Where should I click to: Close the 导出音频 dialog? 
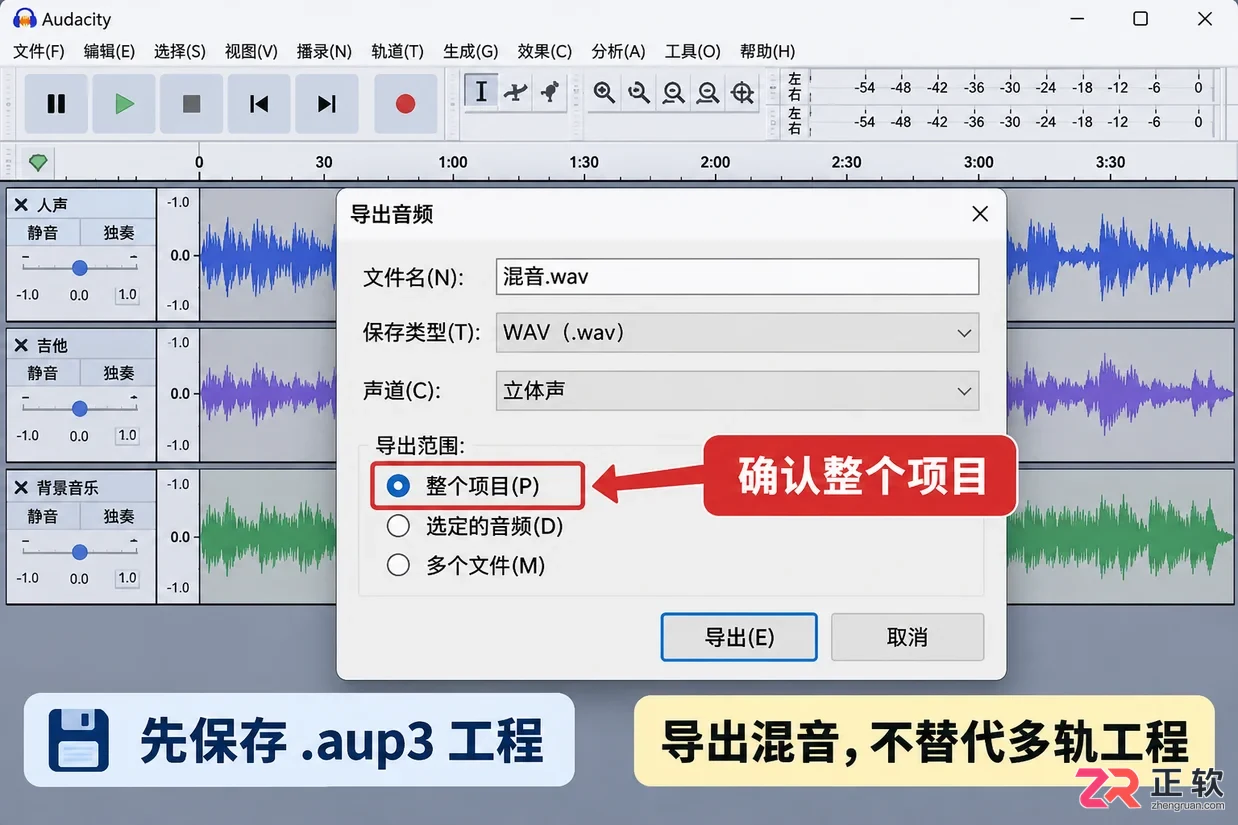tap(980, 214)
